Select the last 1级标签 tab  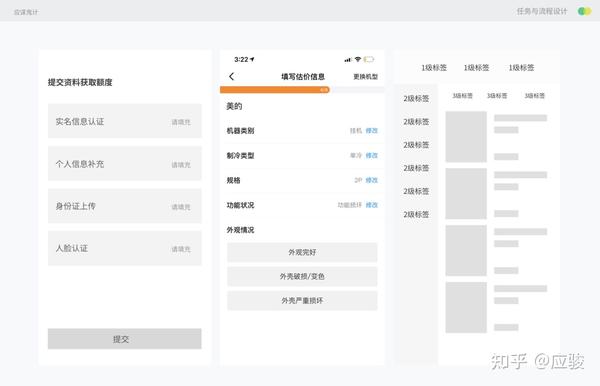tap(521, 68)
